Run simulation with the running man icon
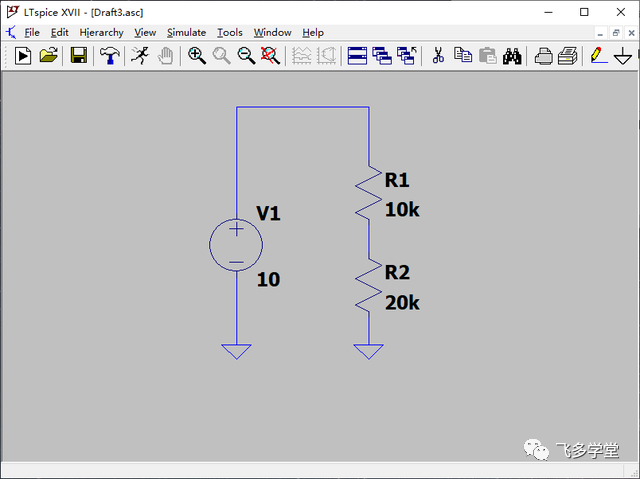Screen dimensions: 640x479 click(140, 55)
